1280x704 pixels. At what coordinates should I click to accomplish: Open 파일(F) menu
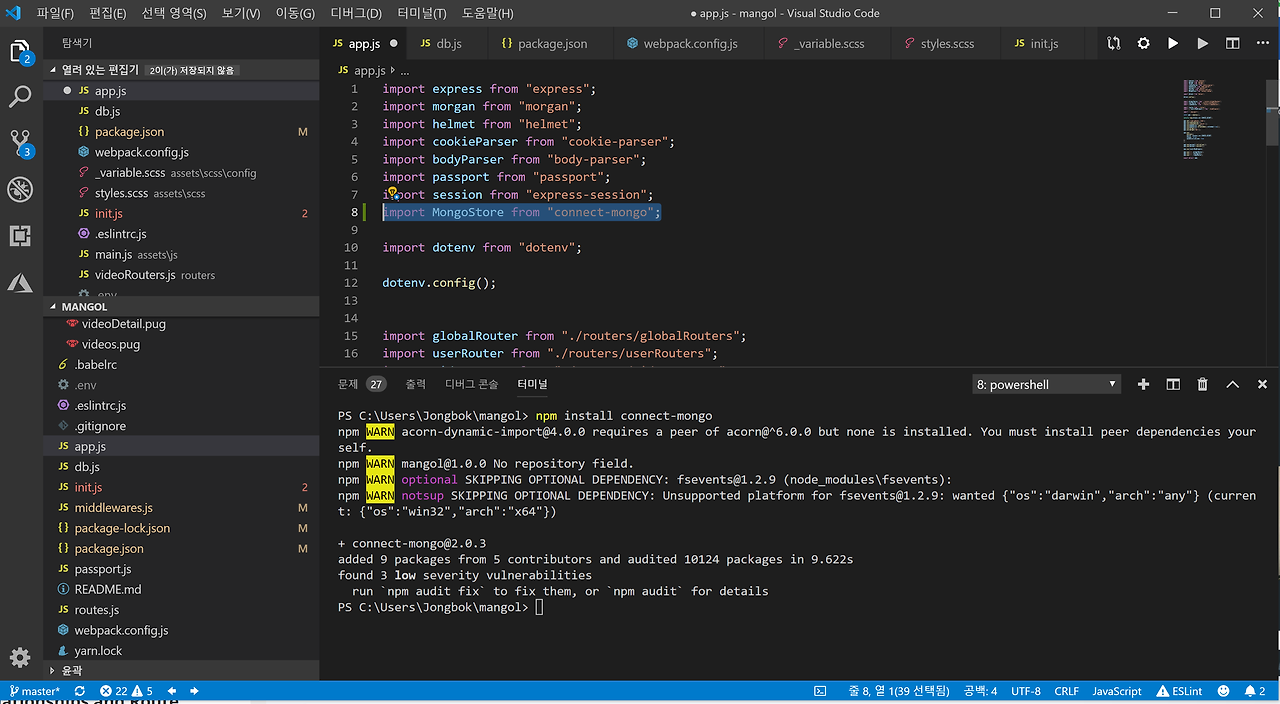(x=55, y=14)
